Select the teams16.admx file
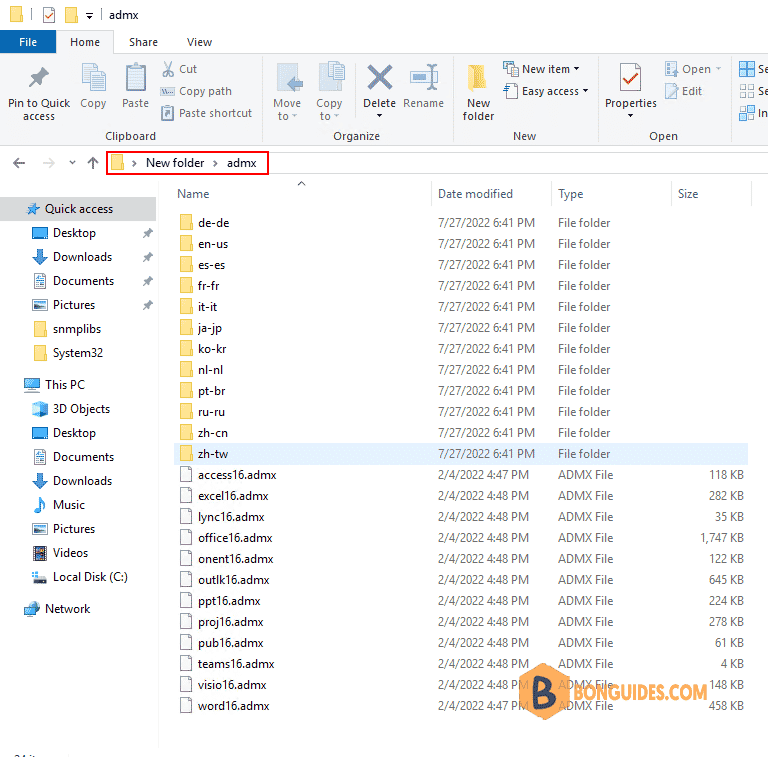The image size is (768, 757). 460,664
